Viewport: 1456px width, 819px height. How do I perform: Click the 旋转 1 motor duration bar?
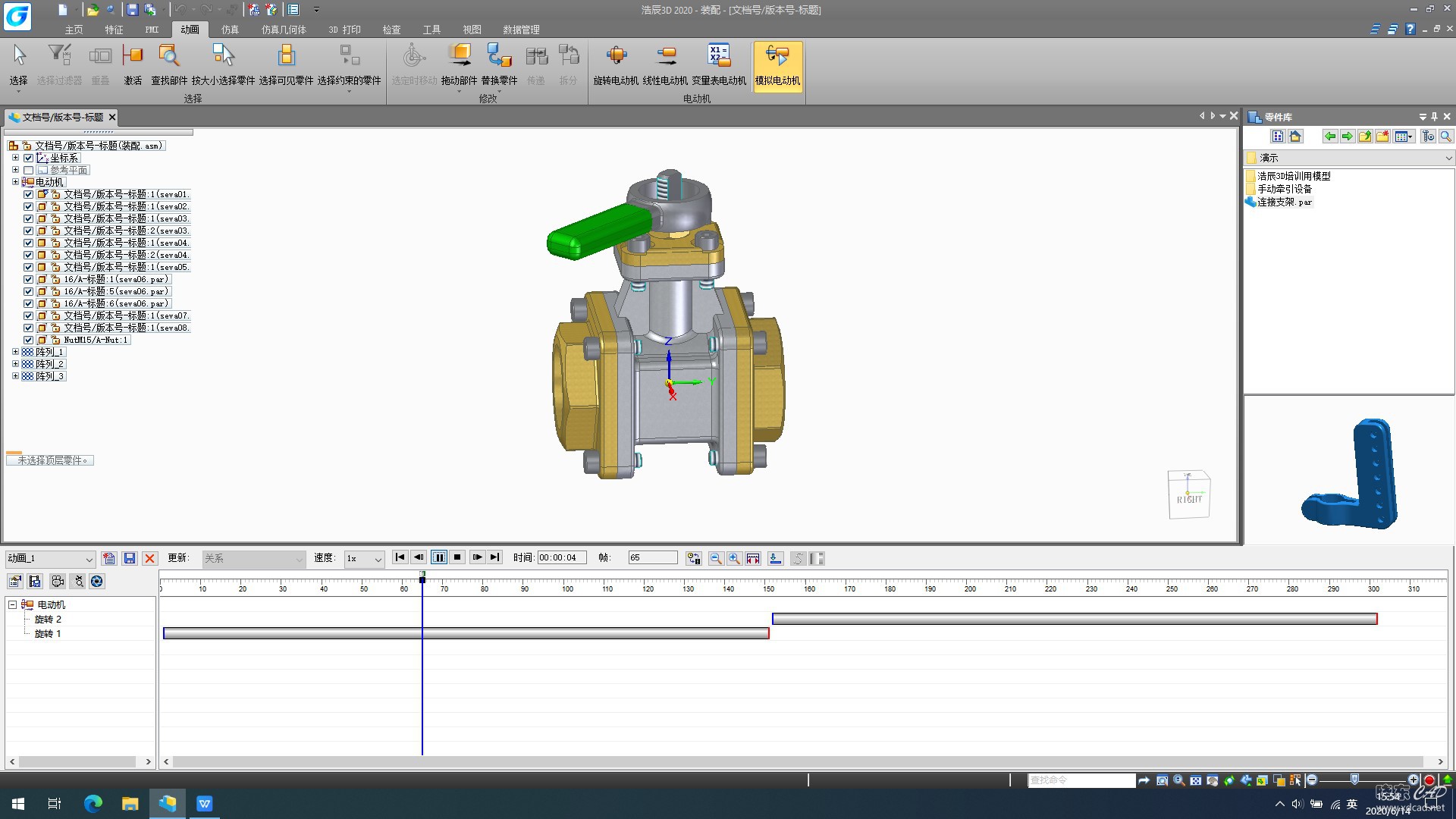click(x=466, y=633)
